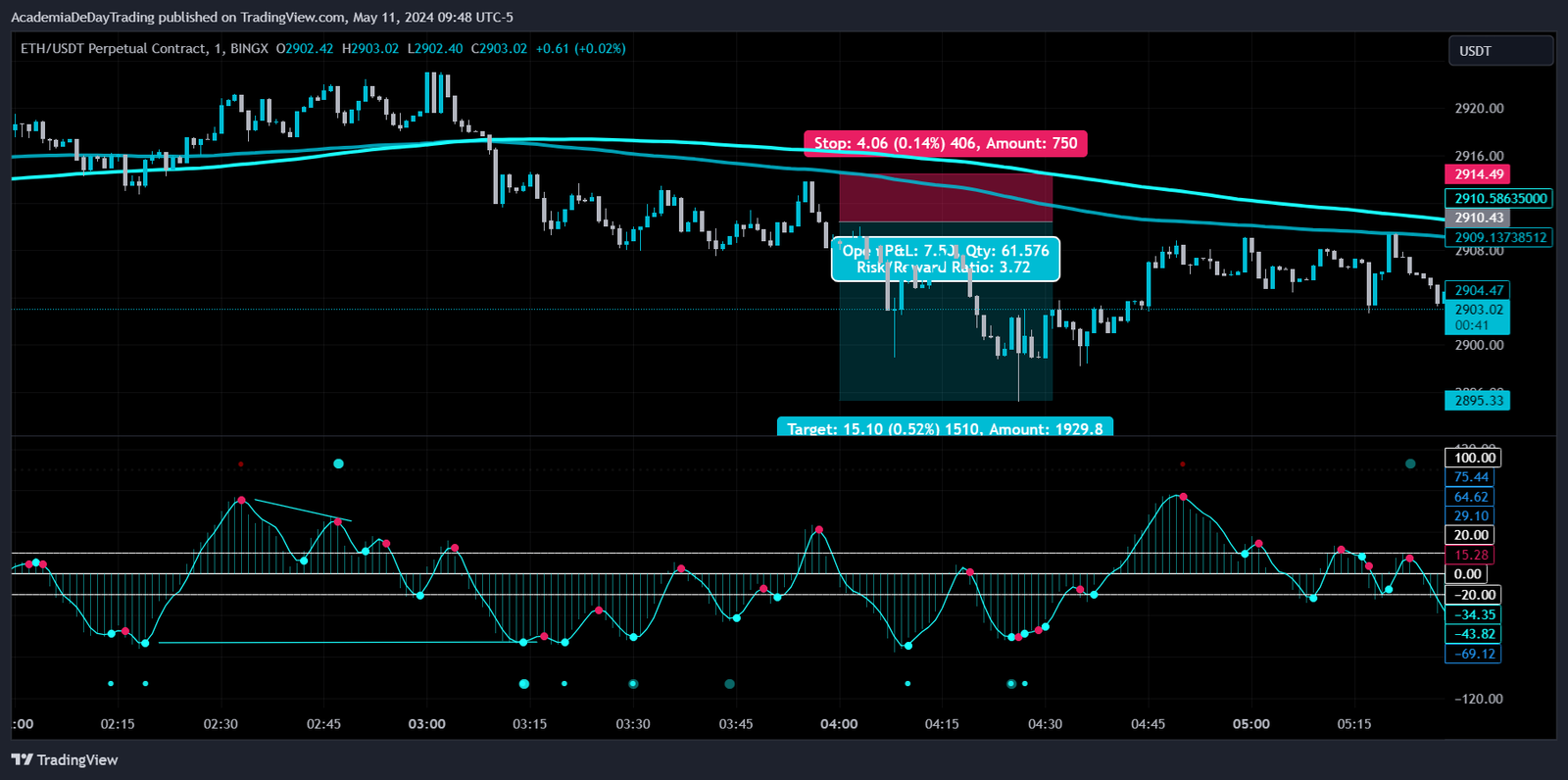Click the 04:00 time axis label

pos(839,724)
